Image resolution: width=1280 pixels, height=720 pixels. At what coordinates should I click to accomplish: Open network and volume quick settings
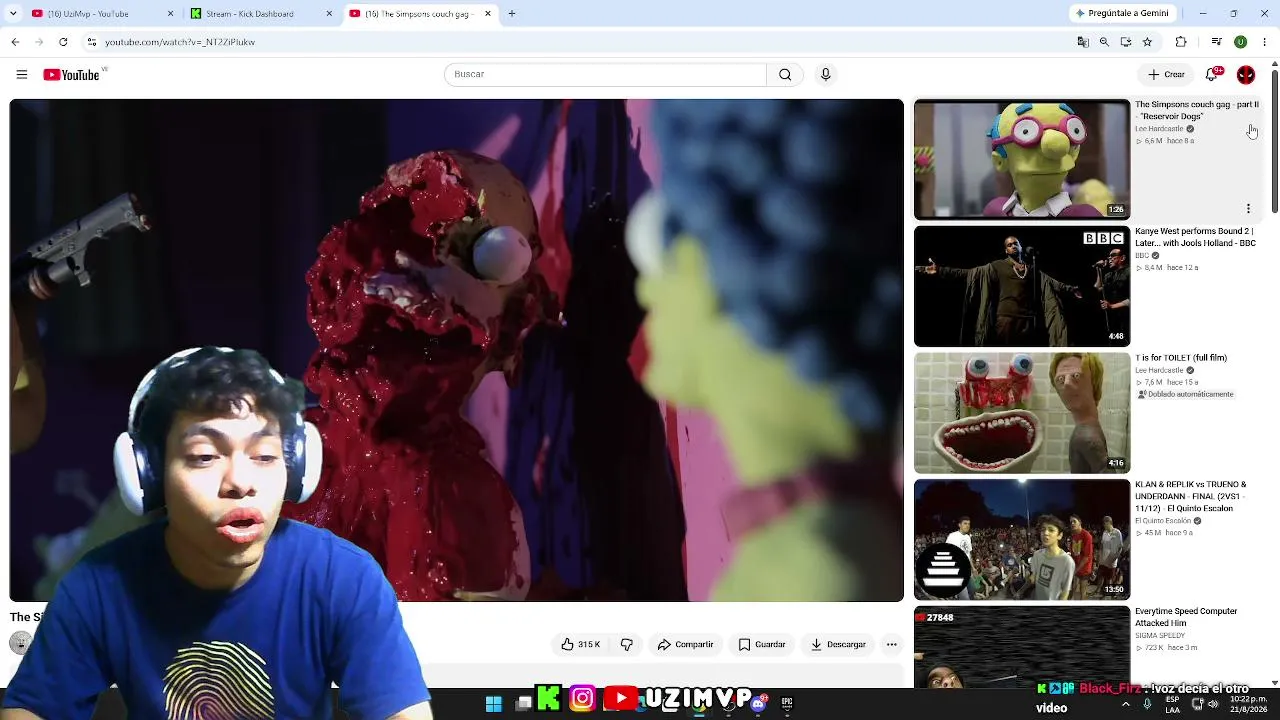pyautogui.click(x=1205, y=704)
